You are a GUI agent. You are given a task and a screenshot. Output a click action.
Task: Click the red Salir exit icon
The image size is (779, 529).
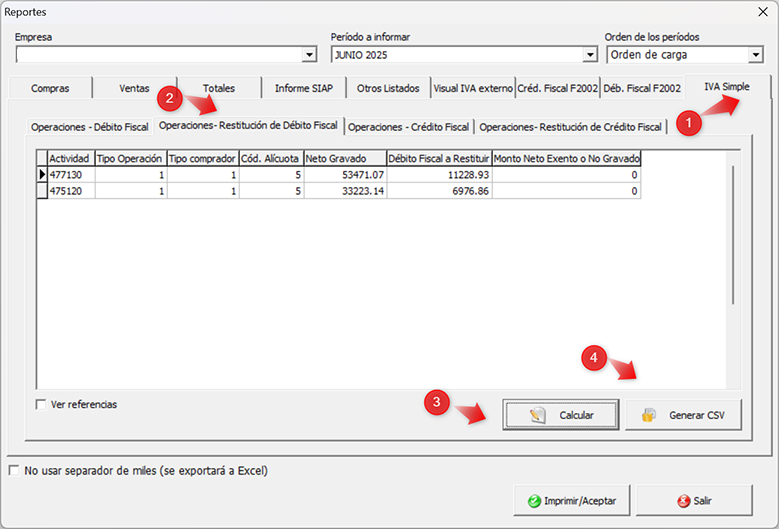683,500
